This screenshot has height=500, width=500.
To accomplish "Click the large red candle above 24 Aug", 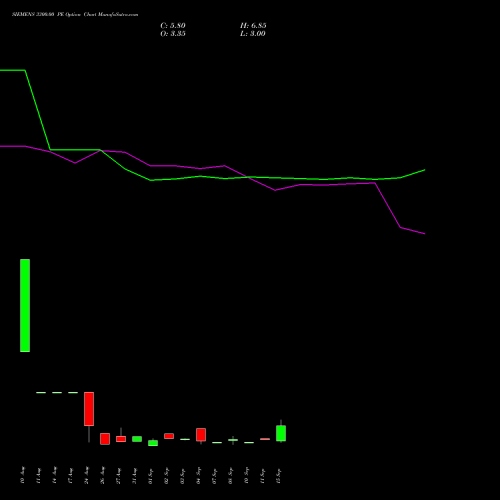I will (89, 409).
